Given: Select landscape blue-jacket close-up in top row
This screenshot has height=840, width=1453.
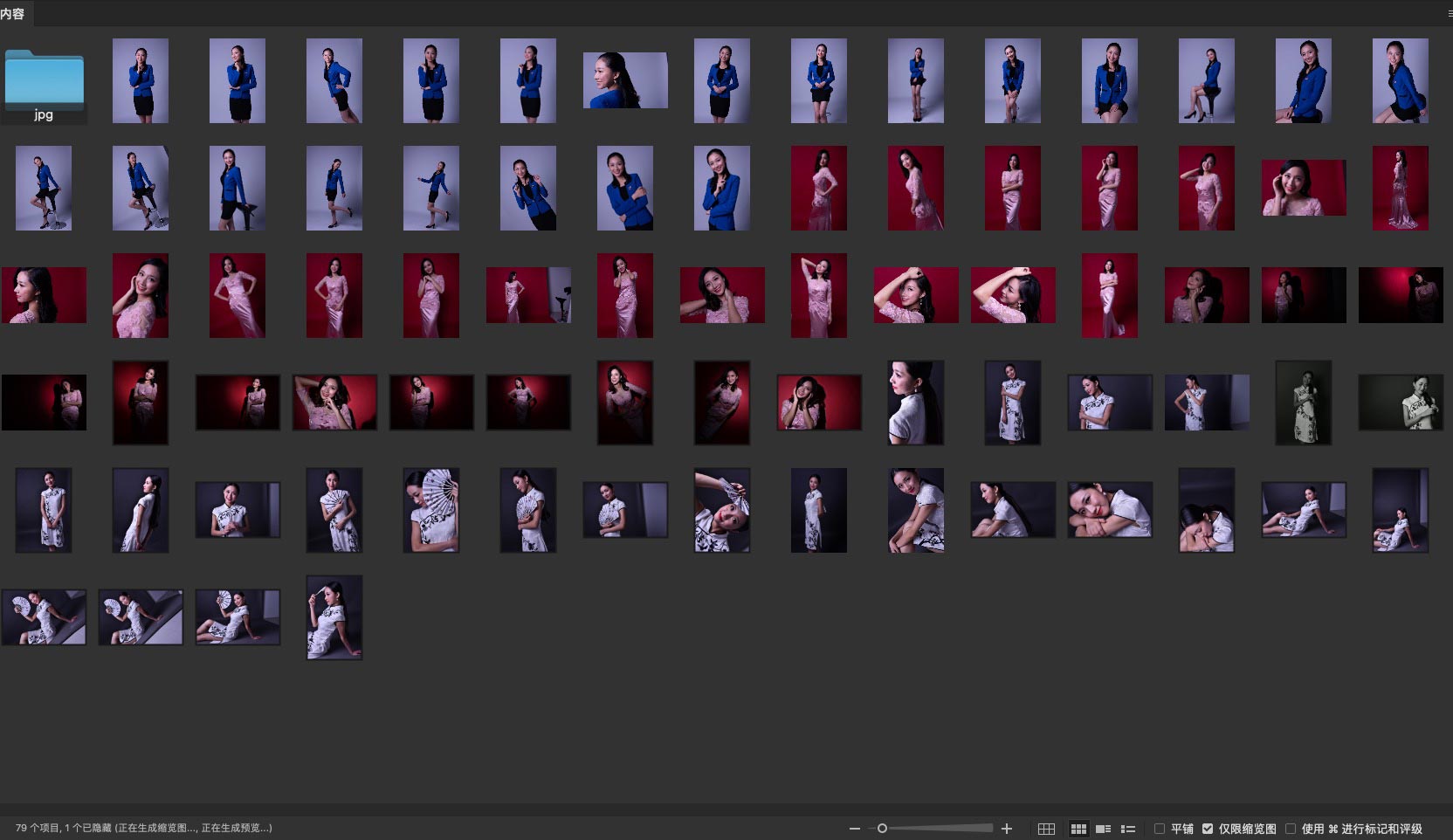Looking at the screenshot, I should point(625,80).
